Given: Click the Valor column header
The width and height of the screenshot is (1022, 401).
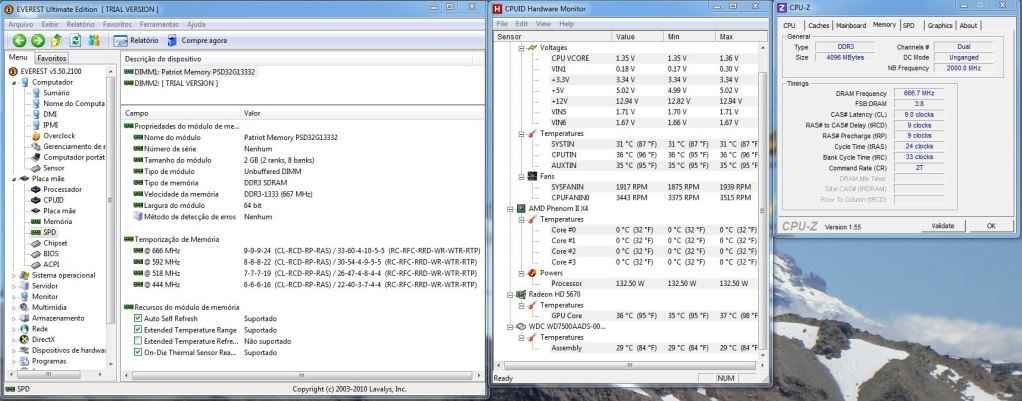Looking at the screenshot, I should tap(362, 113).
